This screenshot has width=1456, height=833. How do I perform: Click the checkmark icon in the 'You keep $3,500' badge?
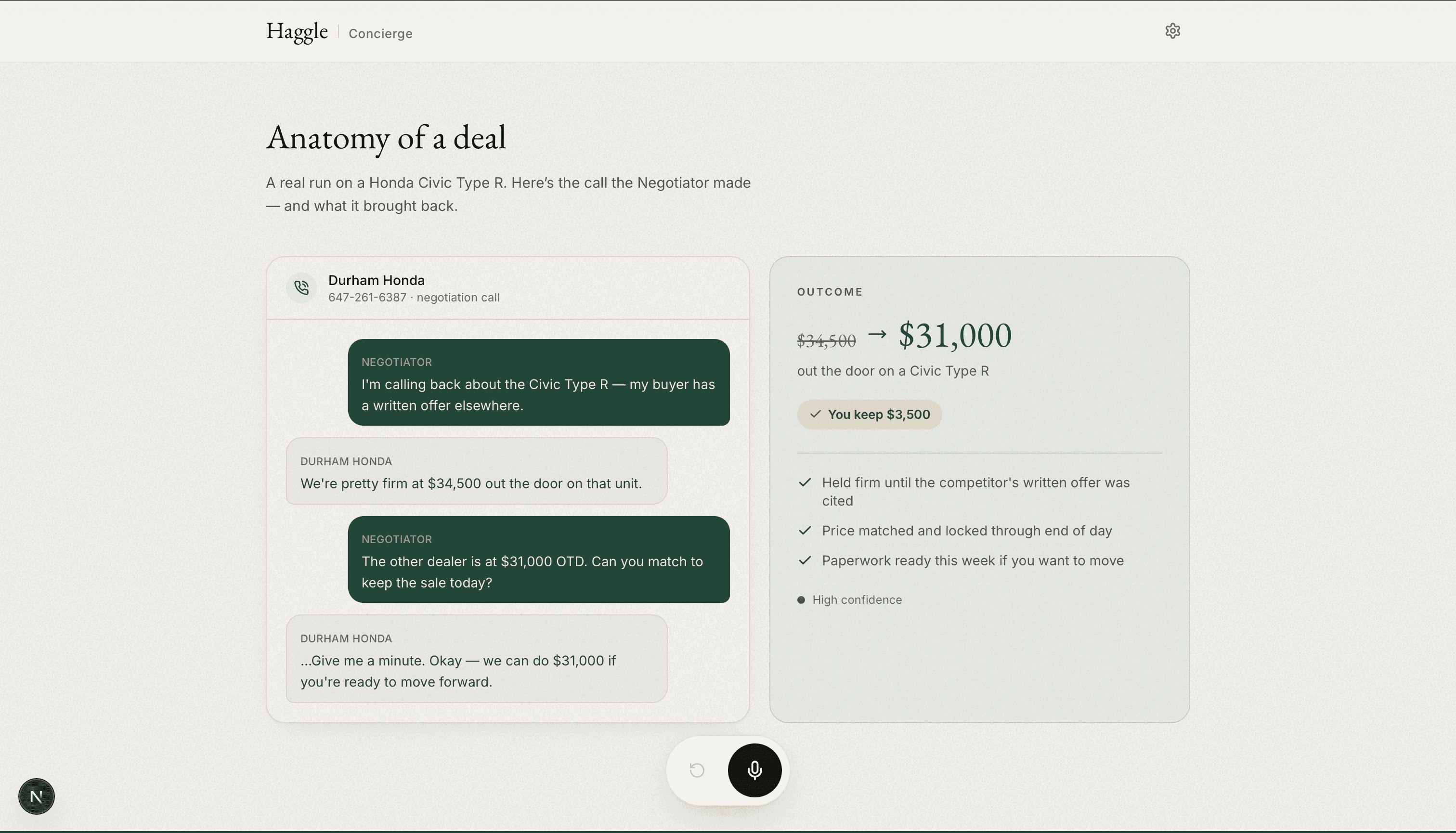click(815, 414)
